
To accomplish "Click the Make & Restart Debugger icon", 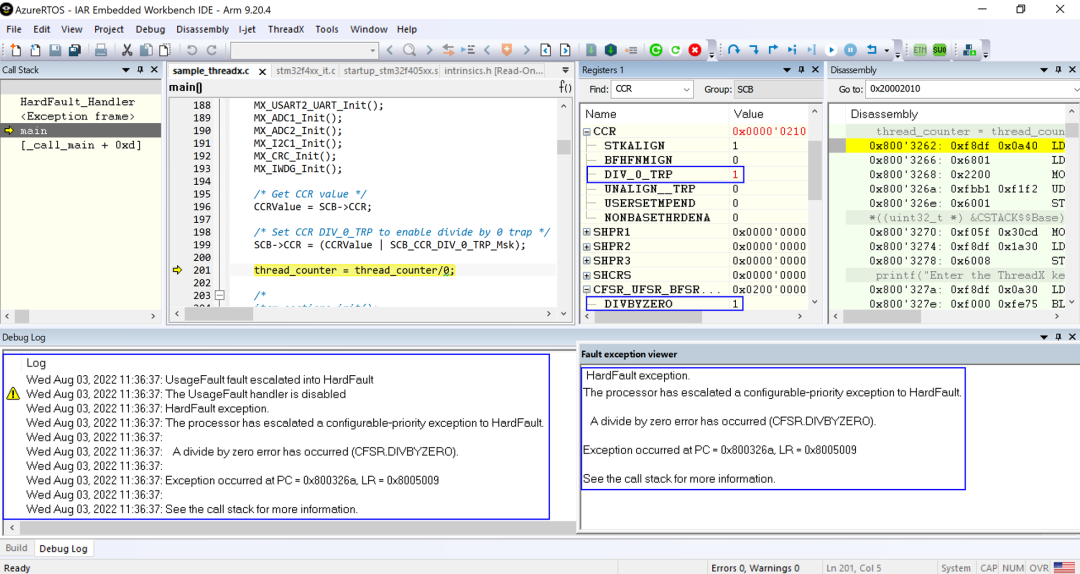I will (656, 50).
